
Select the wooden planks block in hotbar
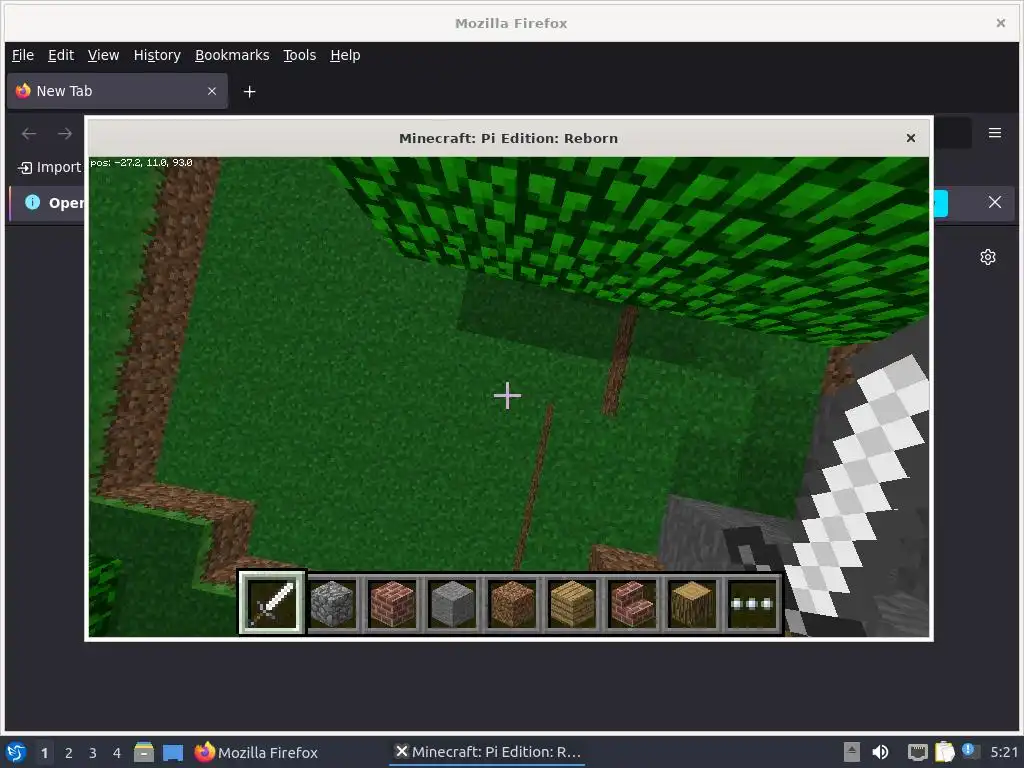click(x=572, y=603)
